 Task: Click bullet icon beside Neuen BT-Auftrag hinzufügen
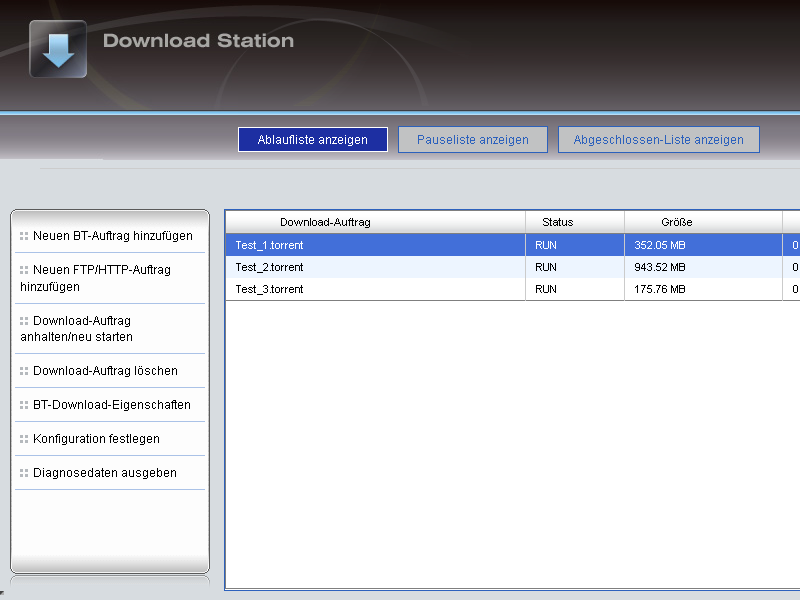[24, 236]
